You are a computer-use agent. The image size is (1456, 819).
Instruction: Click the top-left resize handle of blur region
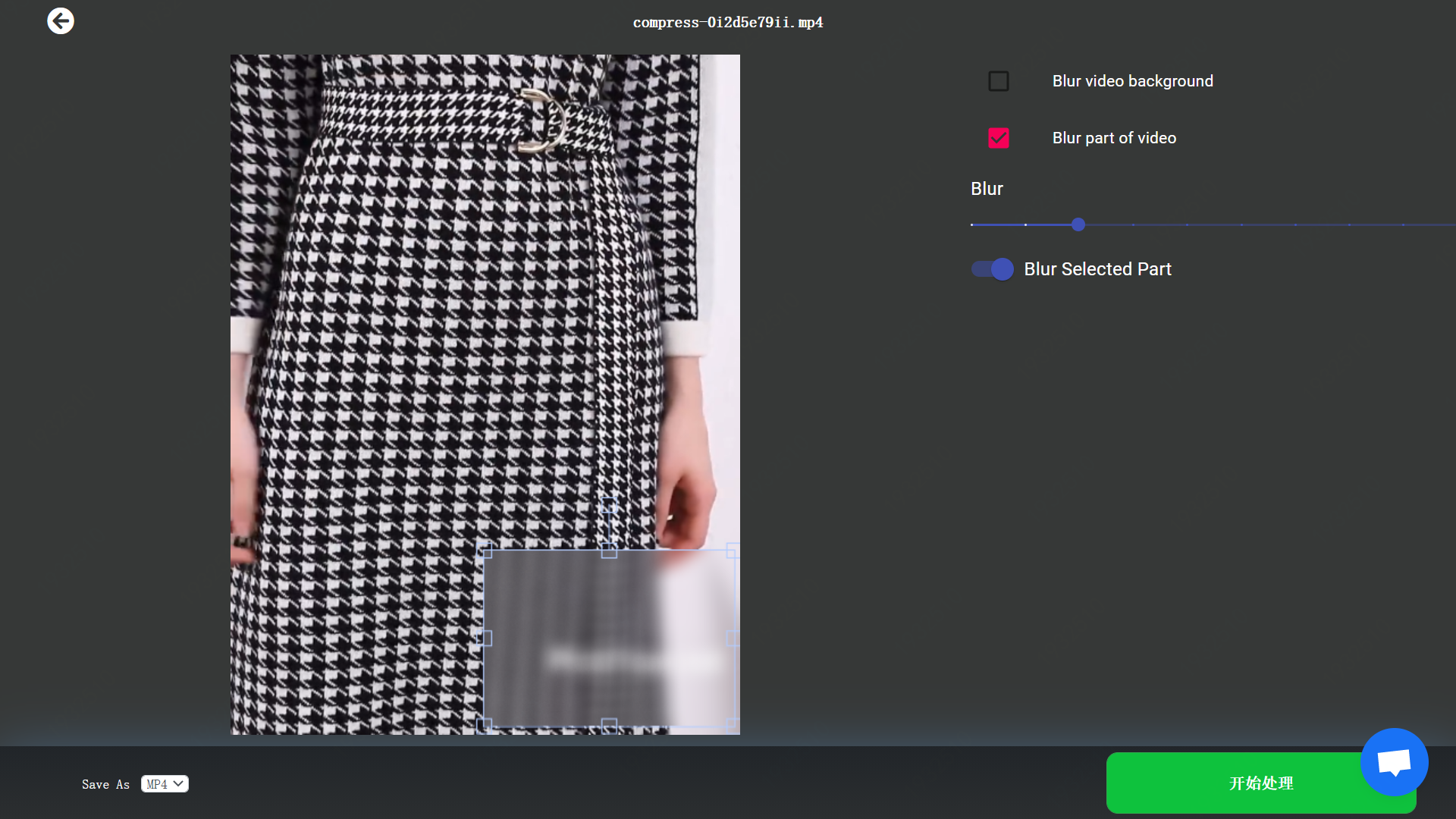pyautogui.click(x=485, y=551)
